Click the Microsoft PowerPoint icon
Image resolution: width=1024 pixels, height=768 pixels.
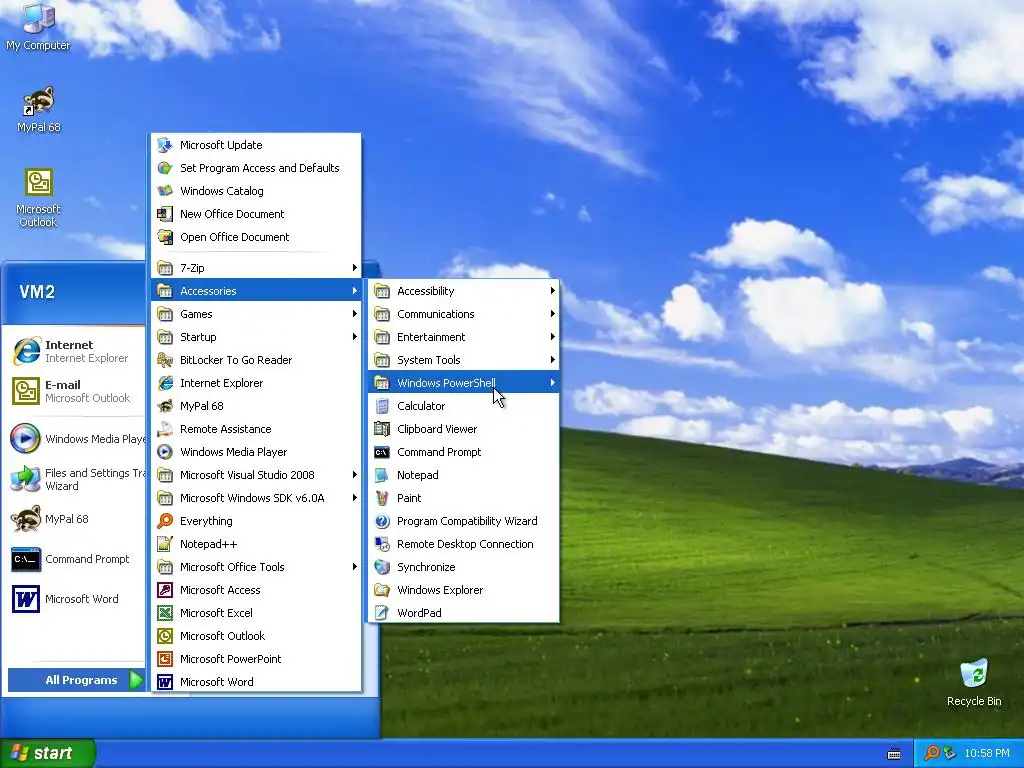pyautogui.click(x=165, y=659)
